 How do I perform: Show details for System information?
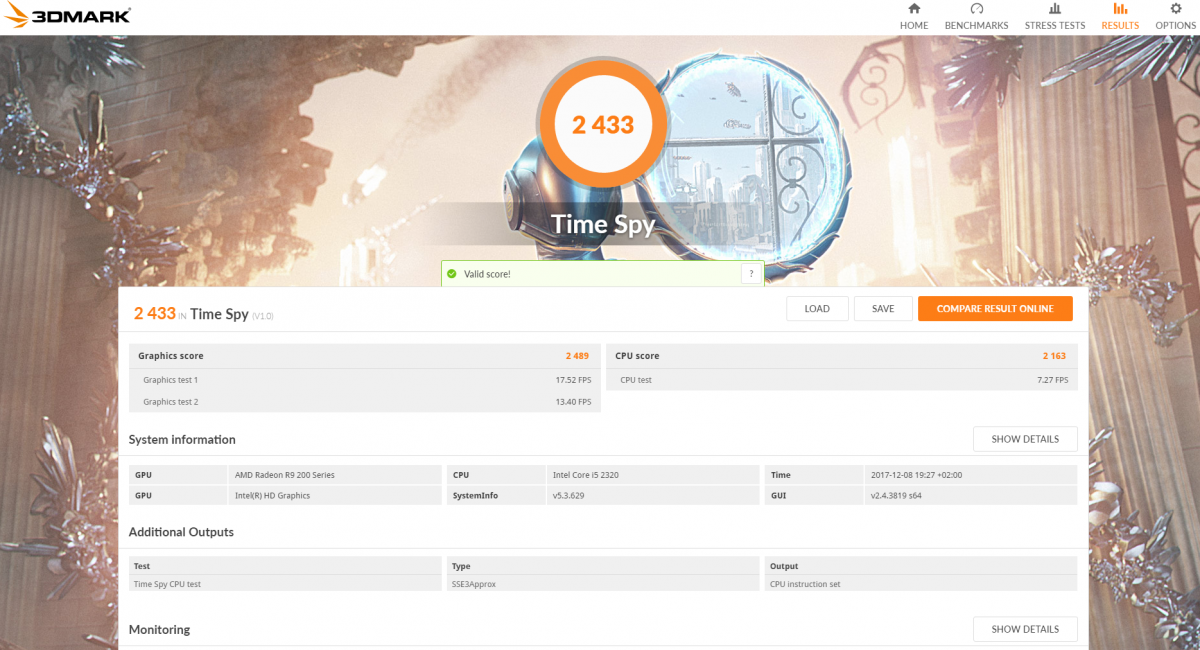[x=1025, y=439]
